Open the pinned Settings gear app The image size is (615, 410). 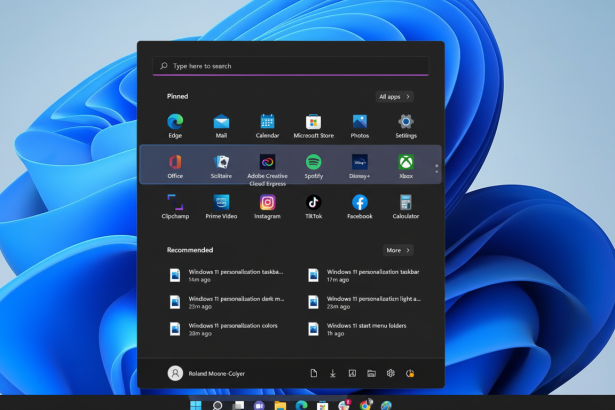click(406, 126)
